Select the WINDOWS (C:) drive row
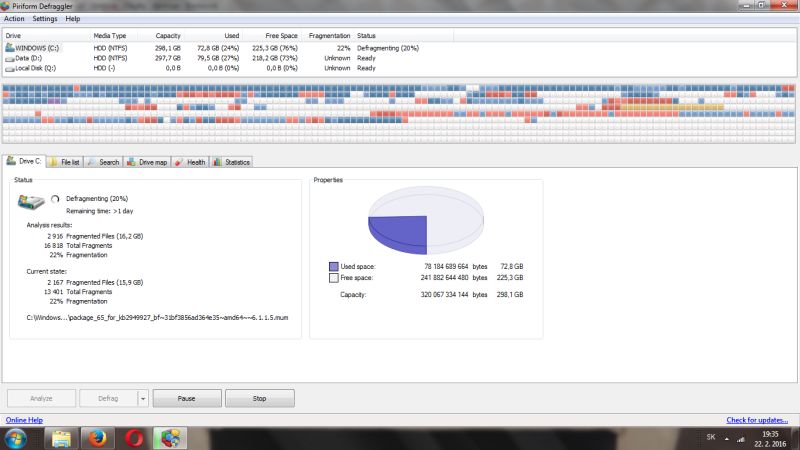This screenshot has height=450, width=800. 229,48
